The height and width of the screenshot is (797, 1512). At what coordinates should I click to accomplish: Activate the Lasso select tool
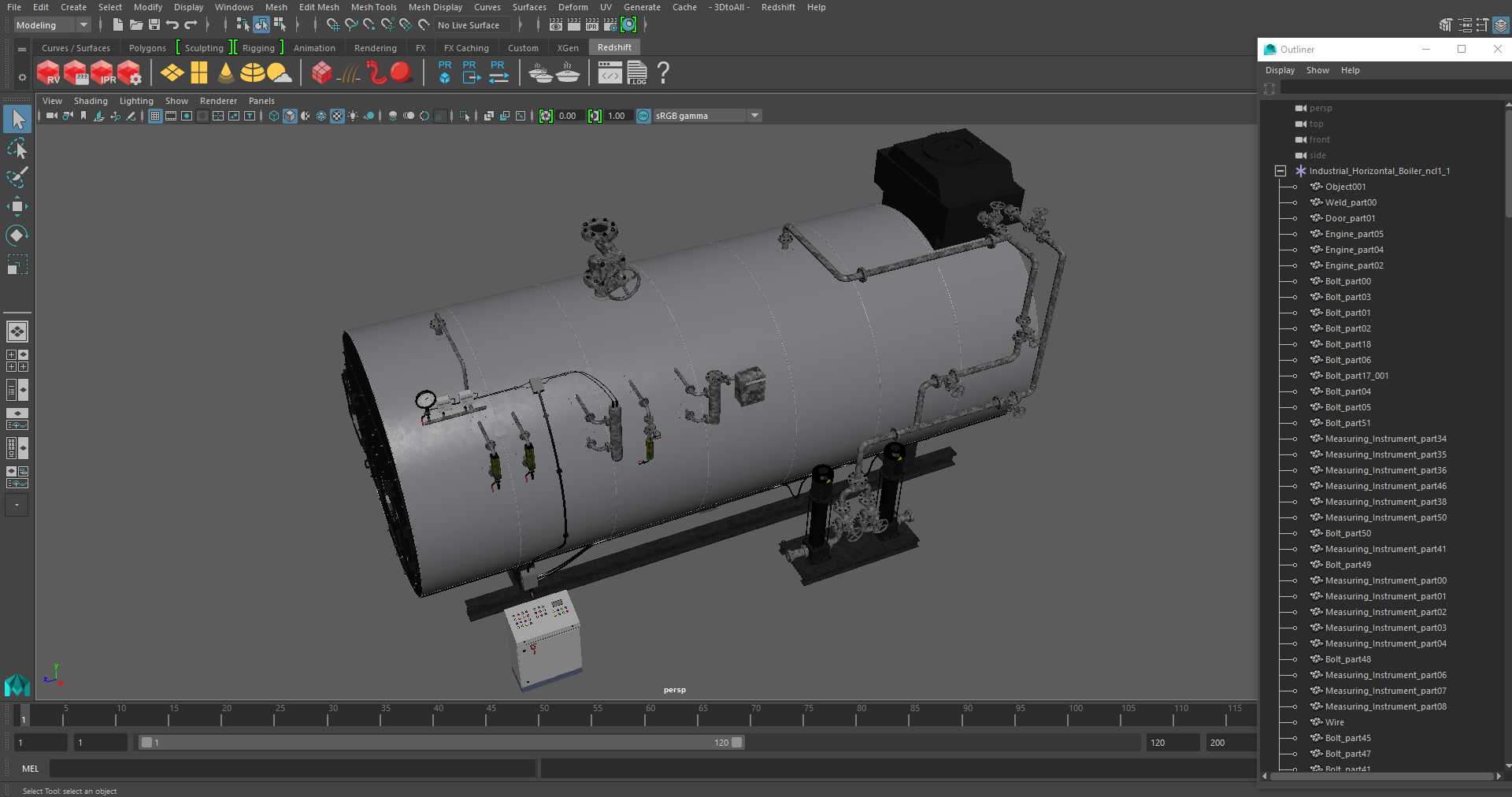pos(17,149)
